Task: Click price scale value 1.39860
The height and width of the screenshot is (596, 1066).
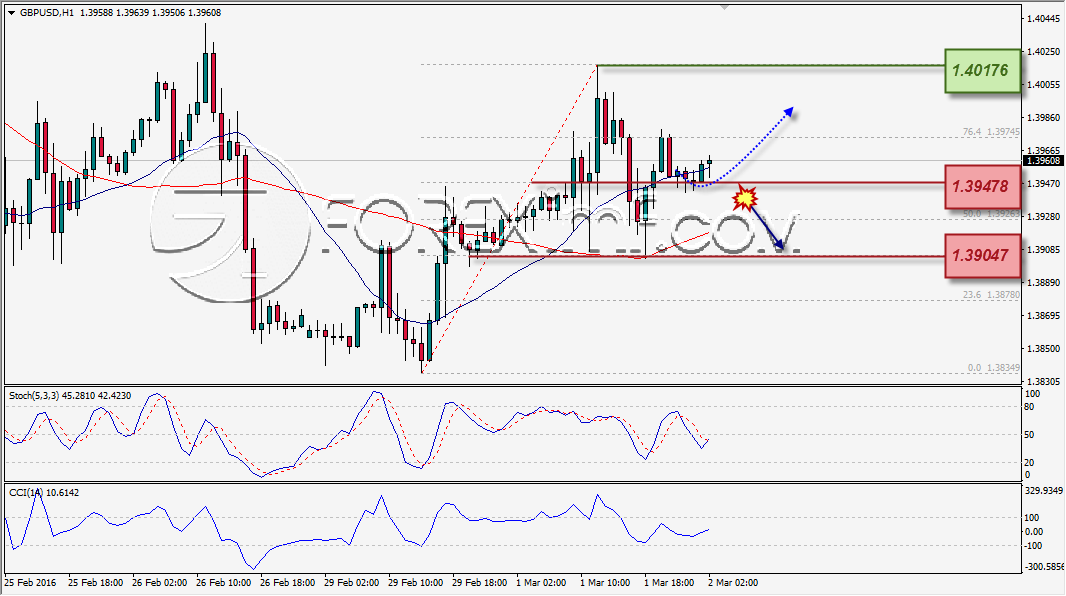Action: click(1044, 118)
